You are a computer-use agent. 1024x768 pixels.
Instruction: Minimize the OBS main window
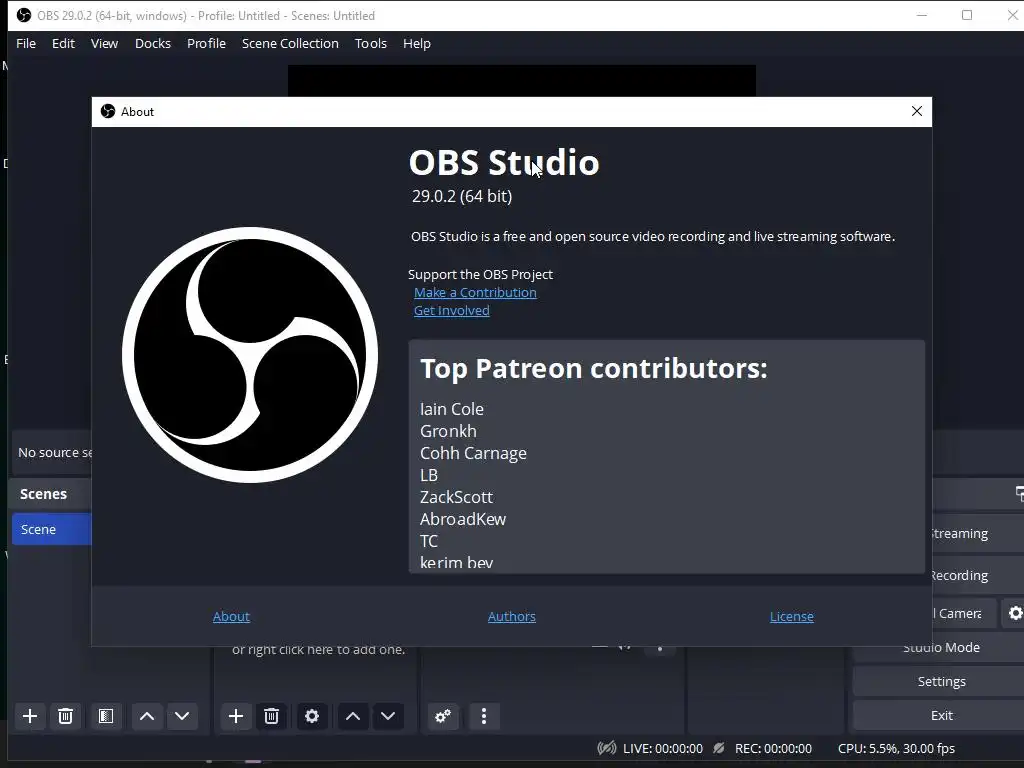point(922,15)
